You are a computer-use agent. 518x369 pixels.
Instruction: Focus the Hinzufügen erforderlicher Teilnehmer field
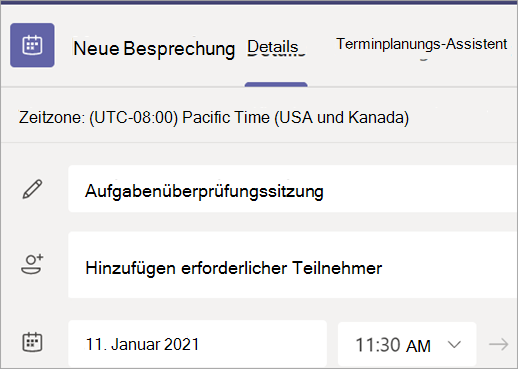coord(293,265)
